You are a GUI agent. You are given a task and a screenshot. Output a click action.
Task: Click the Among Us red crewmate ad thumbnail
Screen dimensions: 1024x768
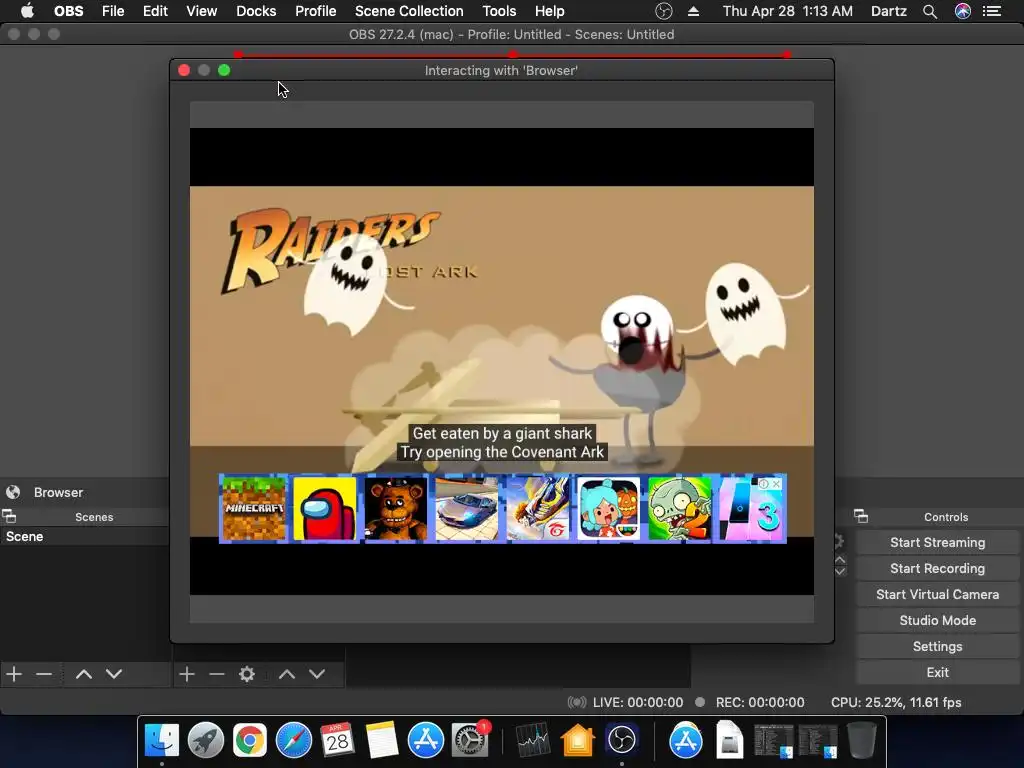(325, 508)
